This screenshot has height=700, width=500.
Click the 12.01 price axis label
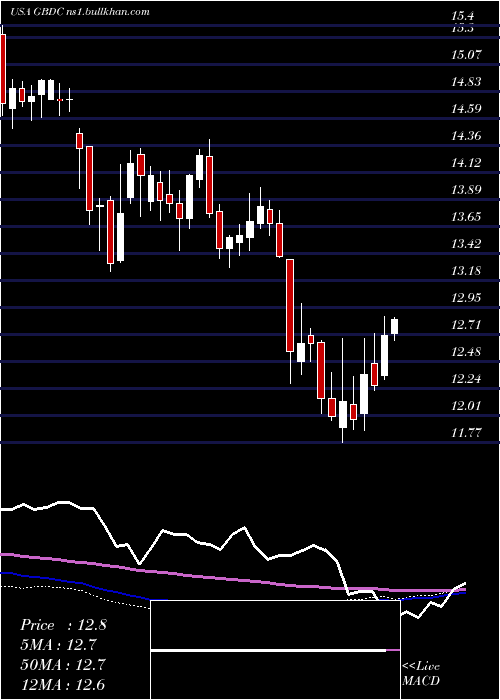(467, 406)
